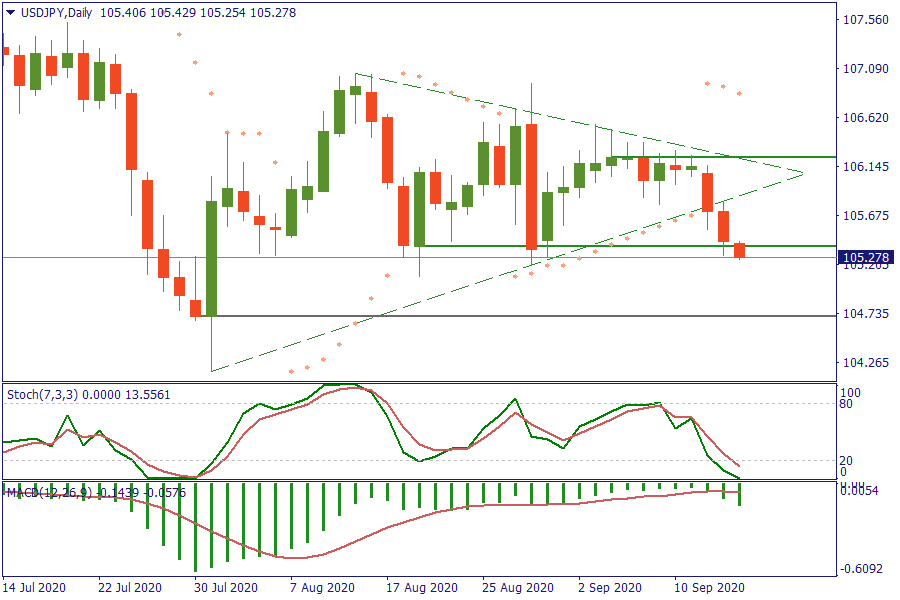Click the OHLC values 105.406 105.429 105.254 105.278
This screenshot has width=900, height=600.
198,13
